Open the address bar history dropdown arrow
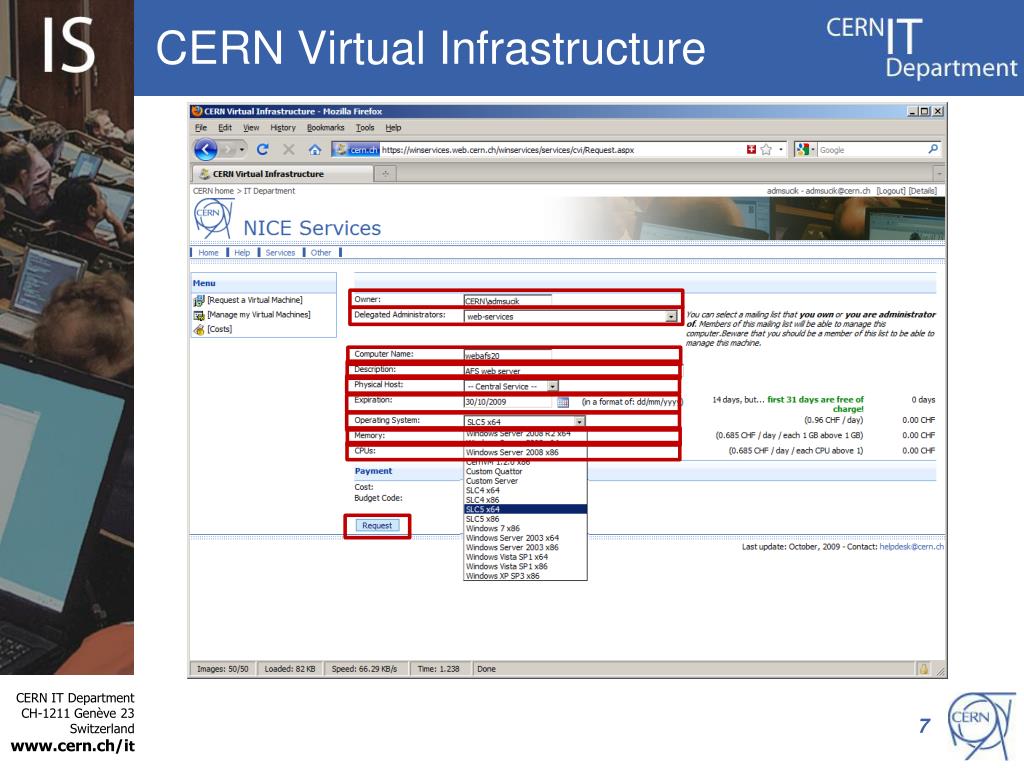 click(780, 150)
